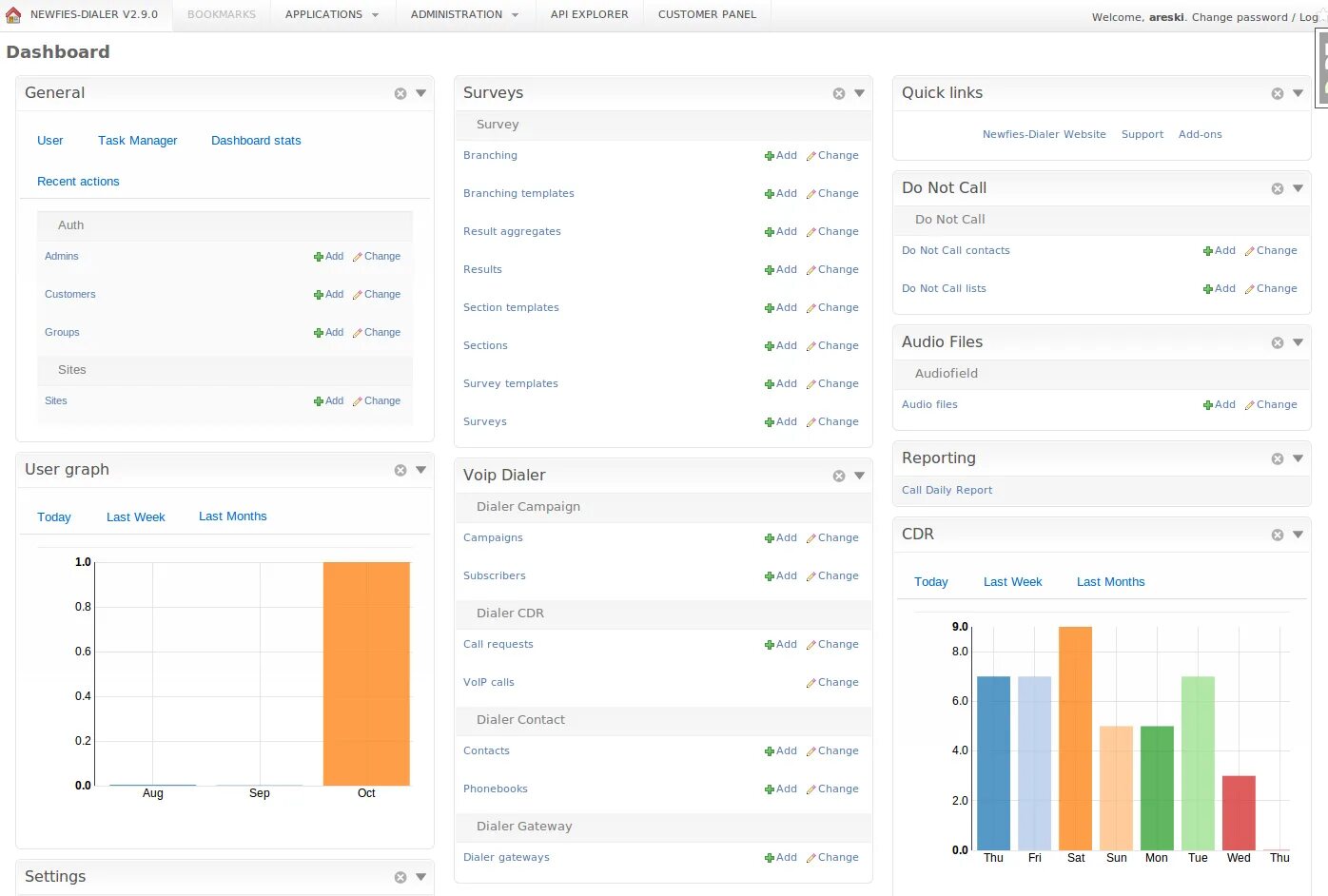Add a new Branching entry
Image resolution: width=1328 pixels, height=896 pixels.
781,155
